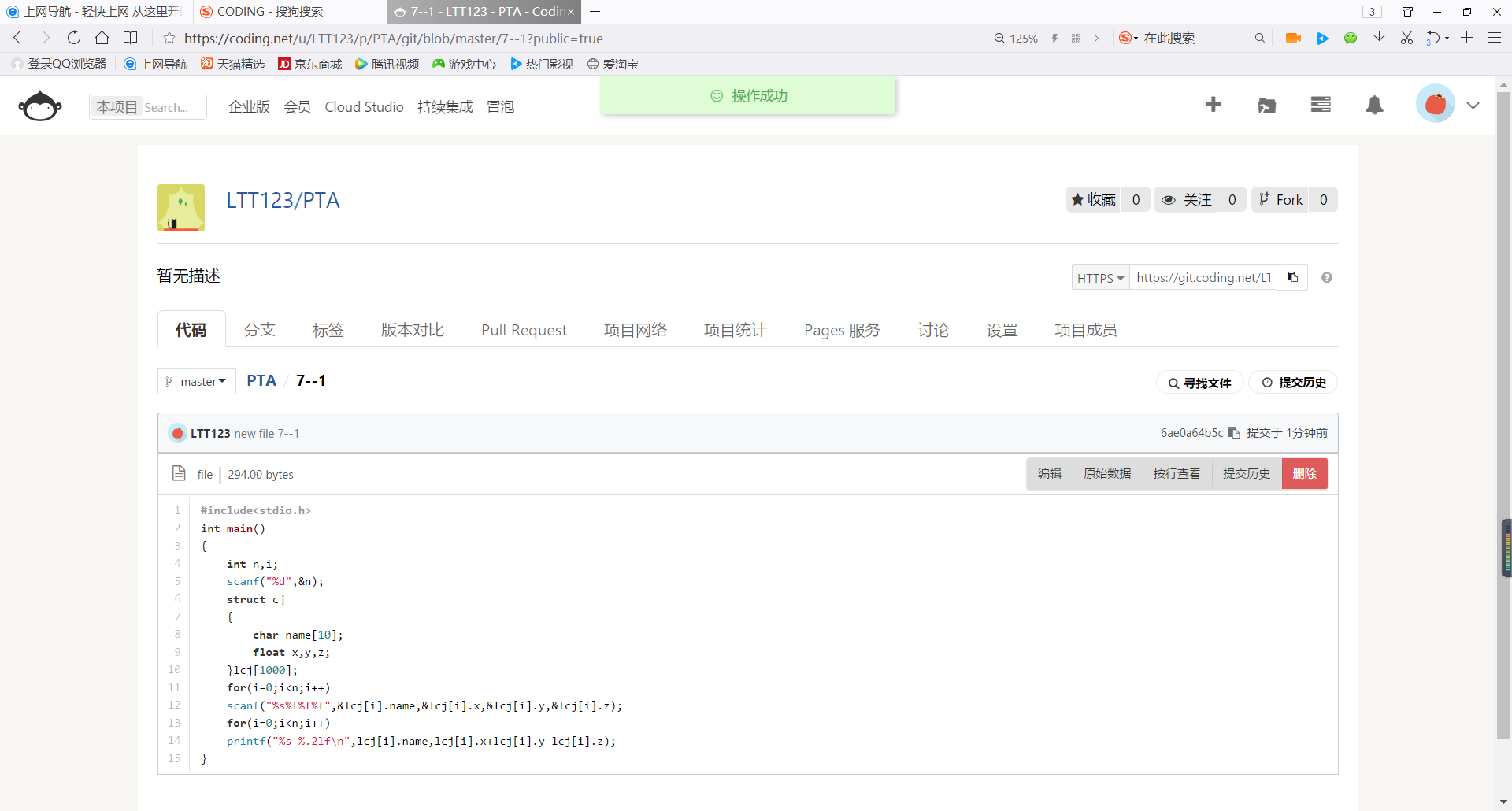This screenshot has width=1512, height=811.
Task: Click the file 提交历史 button in file toolbar
Action: (1247, 474)
